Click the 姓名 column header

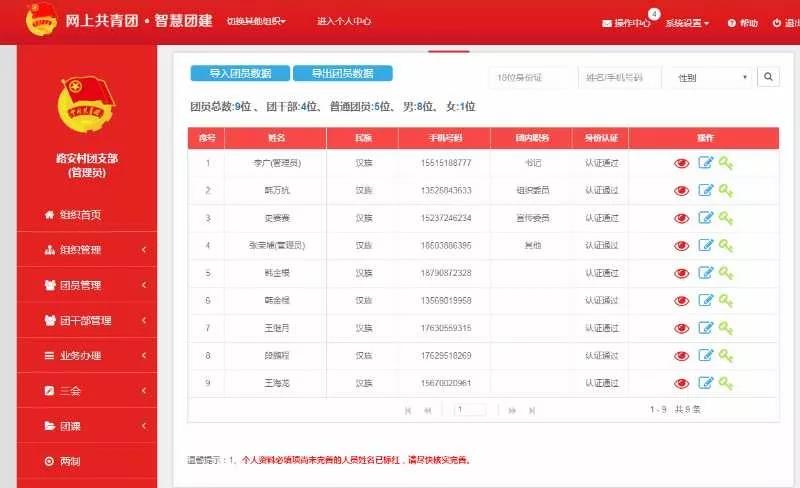point(276,138)
